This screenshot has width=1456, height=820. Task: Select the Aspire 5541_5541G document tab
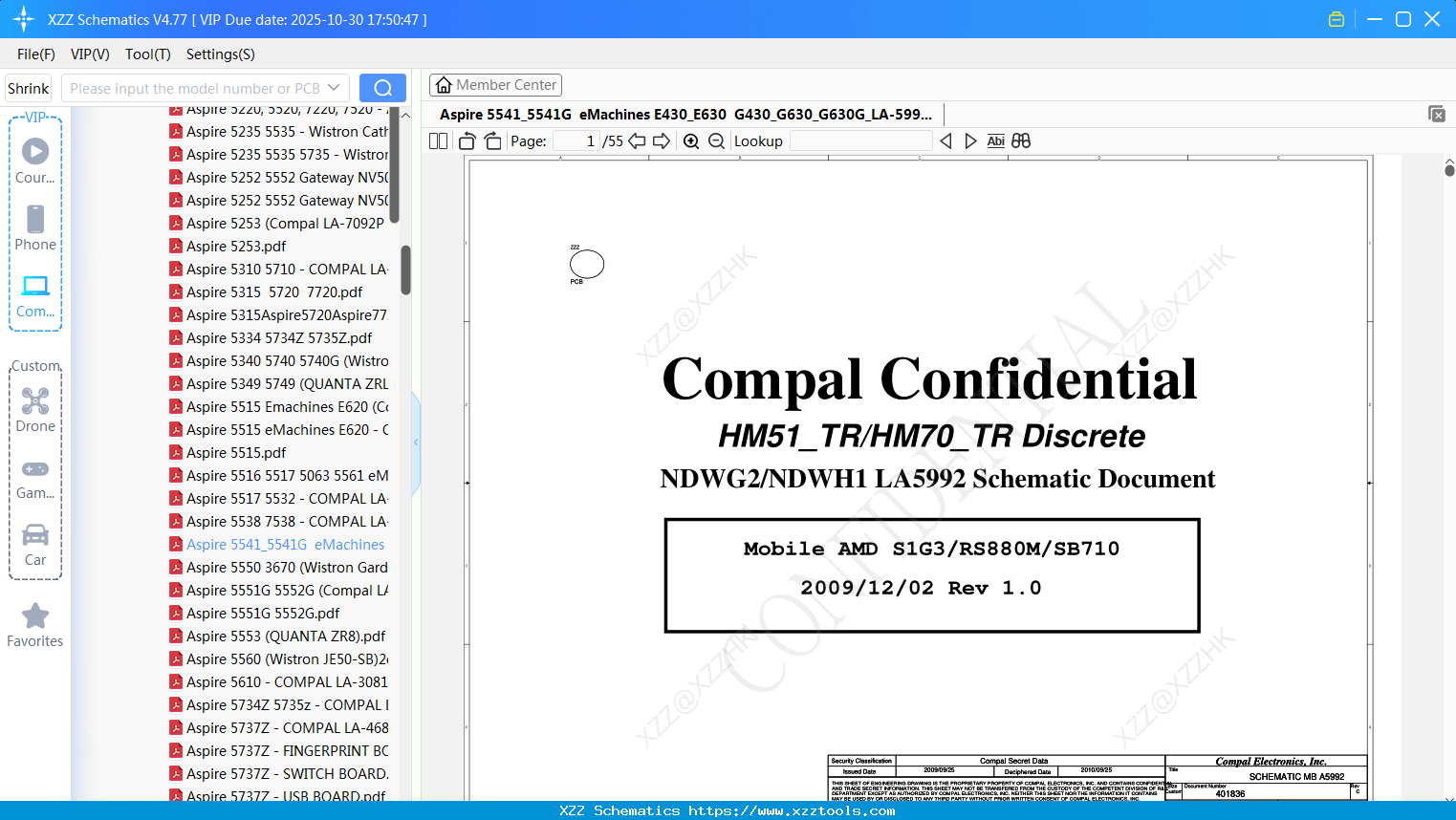coord(685,115)
